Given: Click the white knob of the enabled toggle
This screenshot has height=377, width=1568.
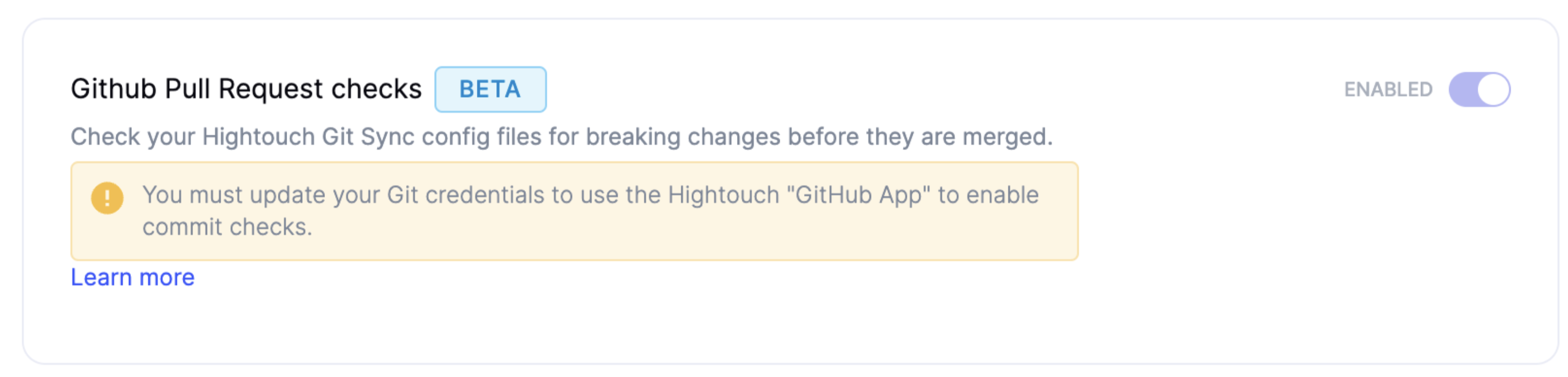Looking at the screenshot, I should (1493, 89).
